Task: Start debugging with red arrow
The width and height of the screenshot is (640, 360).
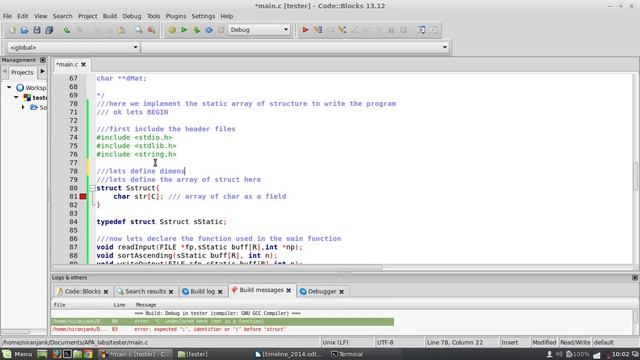Action: pos(305,30)
